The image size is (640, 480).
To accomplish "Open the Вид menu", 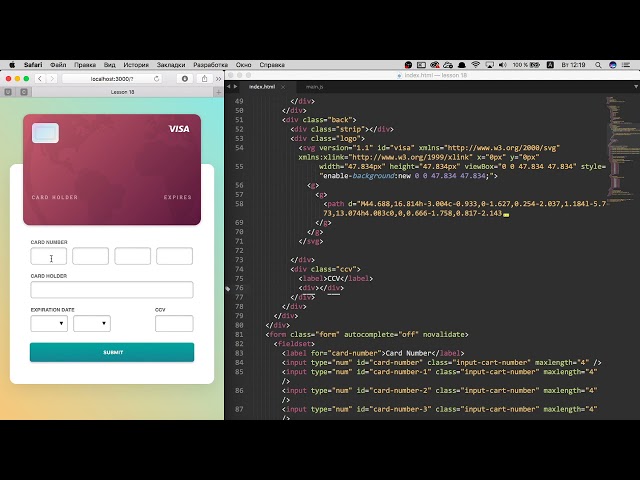I will pyautogui.click(x=109, y=65).
